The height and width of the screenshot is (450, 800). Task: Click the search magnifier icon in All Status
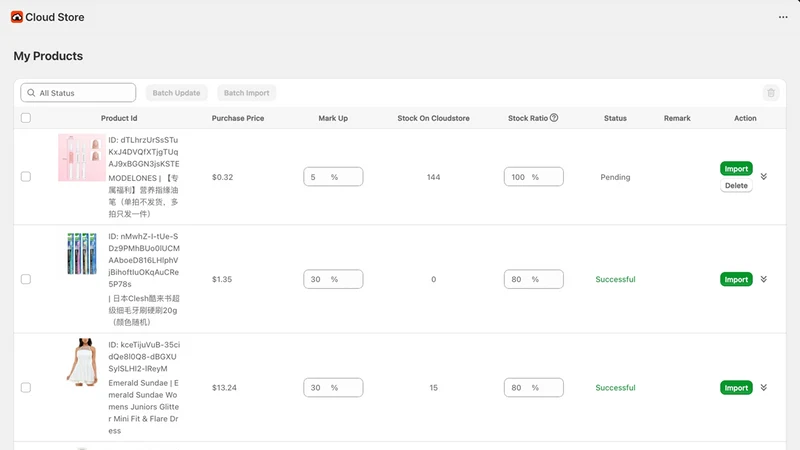pos(31,93)
